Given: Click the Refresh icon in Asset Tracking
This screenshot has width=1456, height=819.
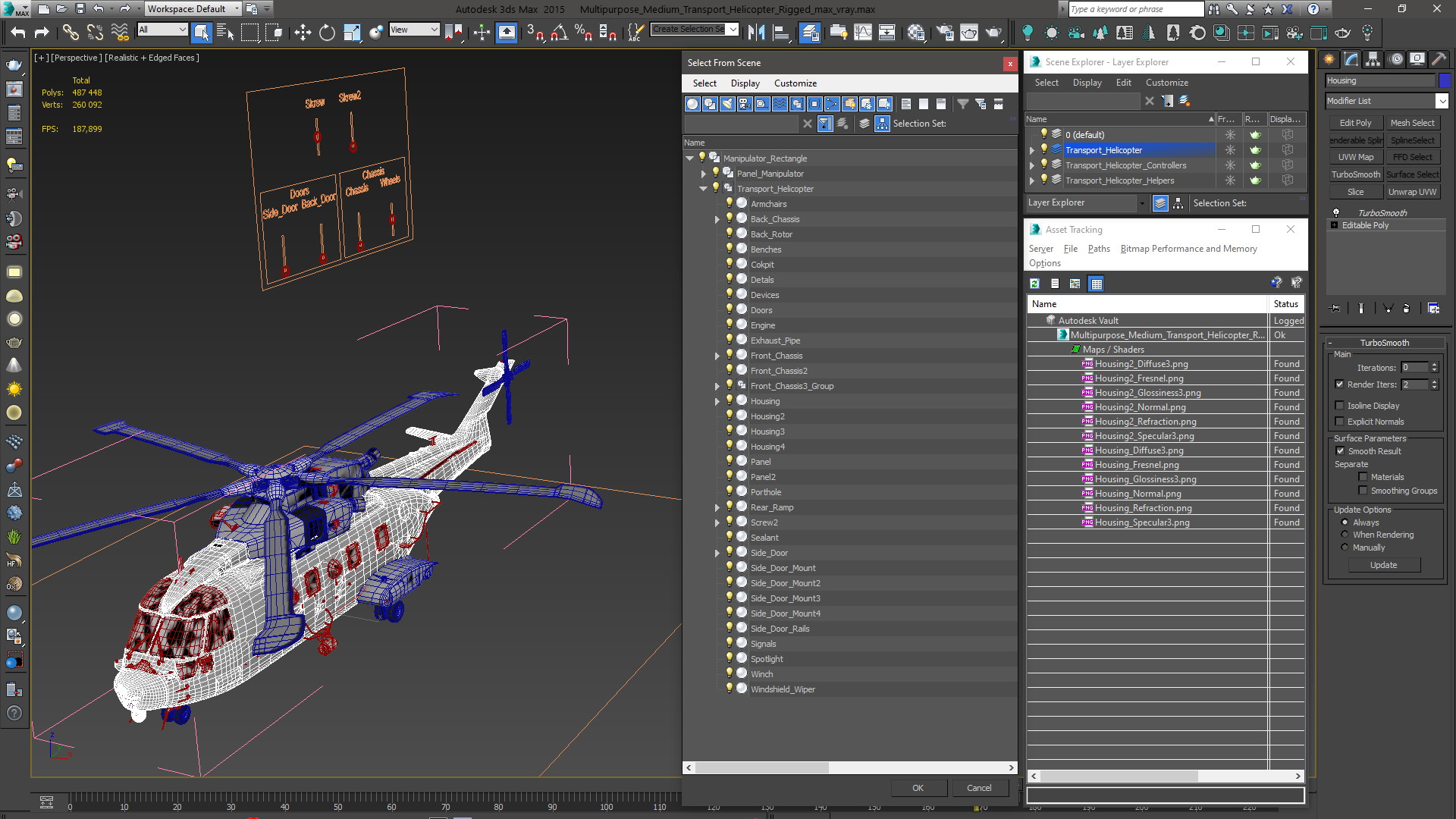Looking at the screenshot, I should point(1034,284).
